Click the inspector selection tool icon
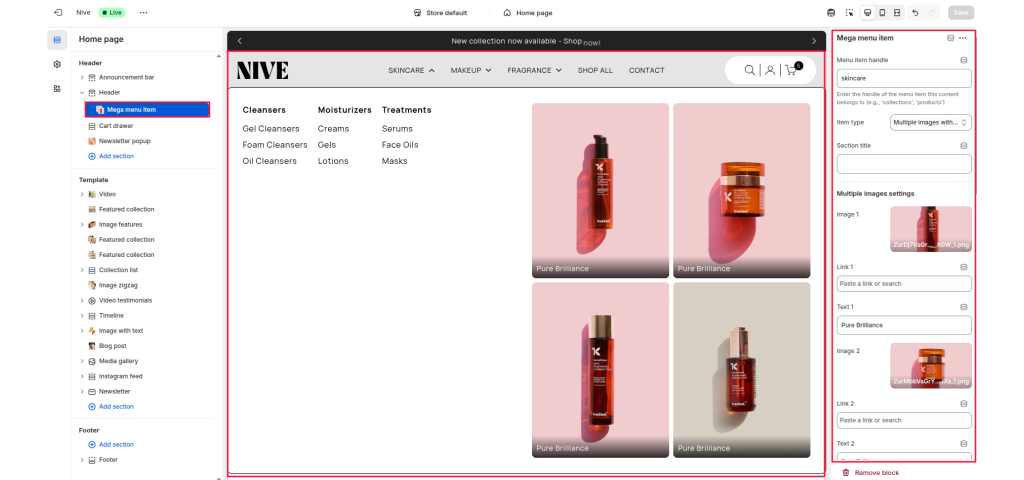This screenshot has height=480, width=1024. [x=849, y=13]
